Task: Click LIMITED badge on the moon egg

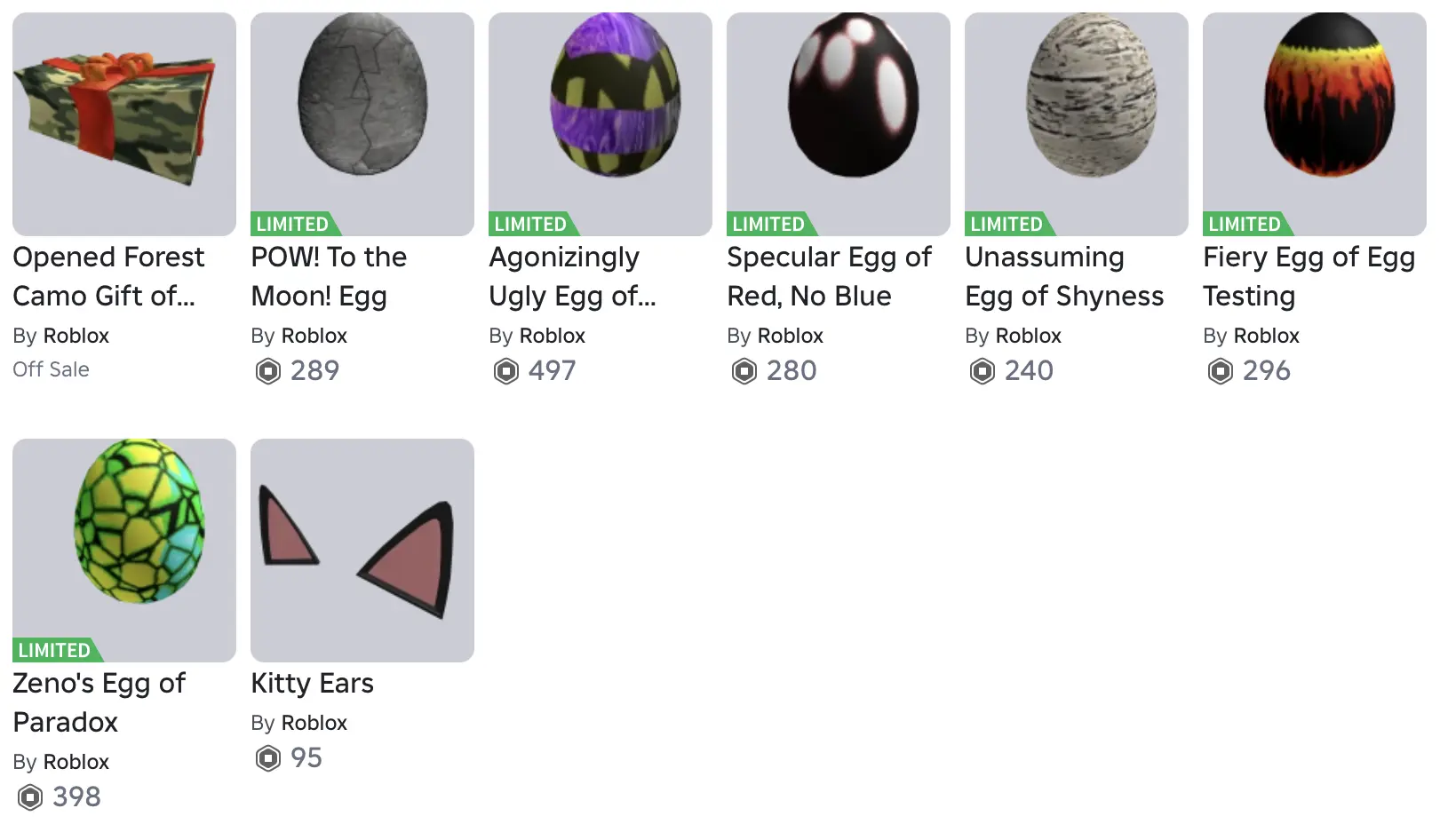Action: click(x=293, y=224)
